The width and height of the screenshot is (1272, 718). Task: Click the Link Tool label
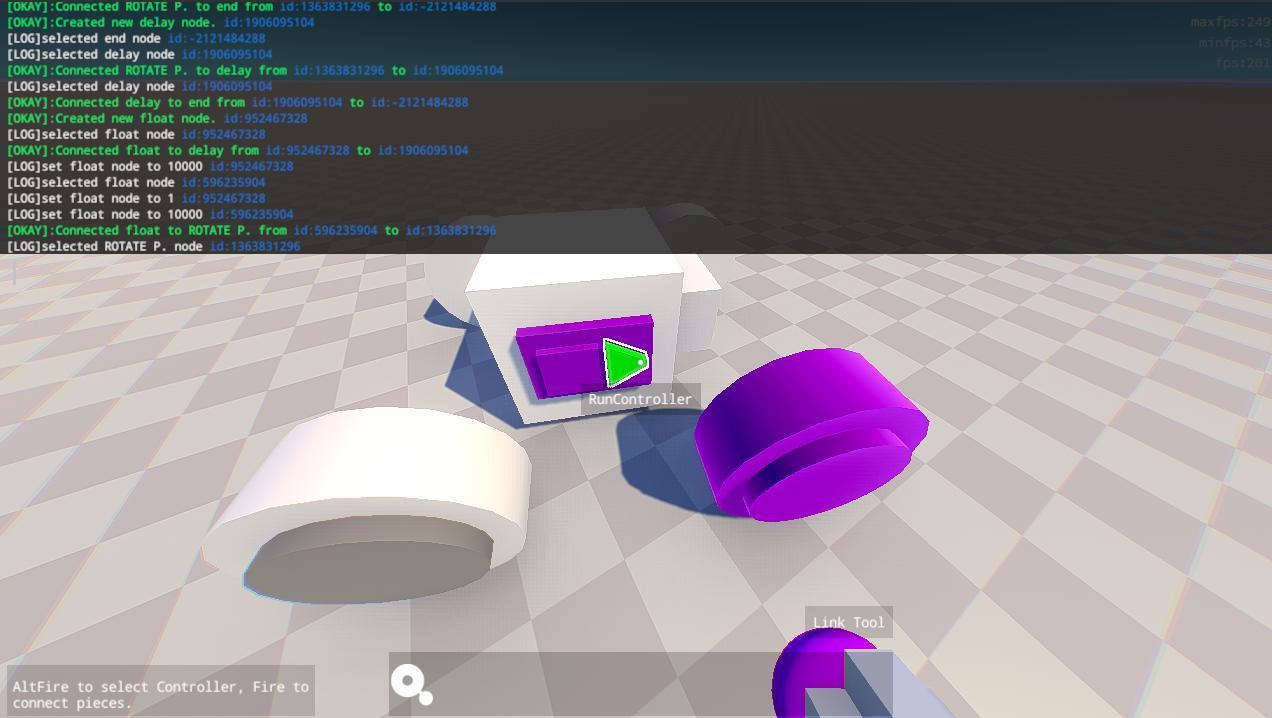pos(848,622)
